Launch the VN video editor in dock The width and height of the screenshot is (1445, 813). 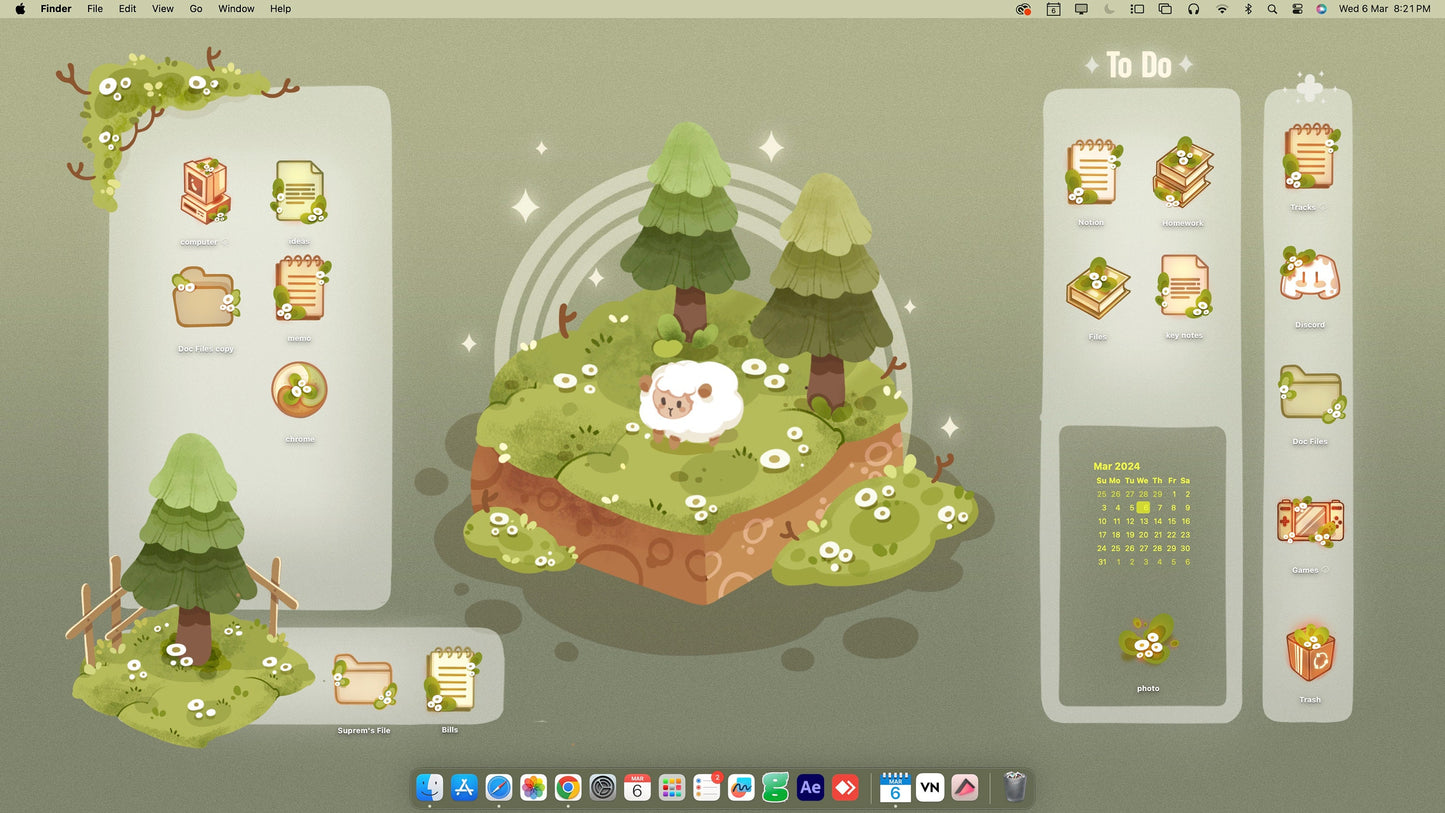(x=930, y=788)
